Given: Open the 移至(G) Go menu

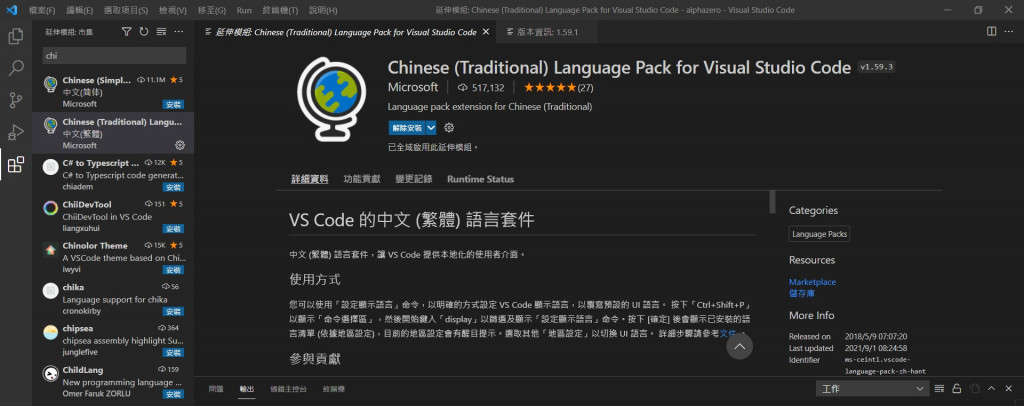Looking at the screenshot, I should coord(212,10).
